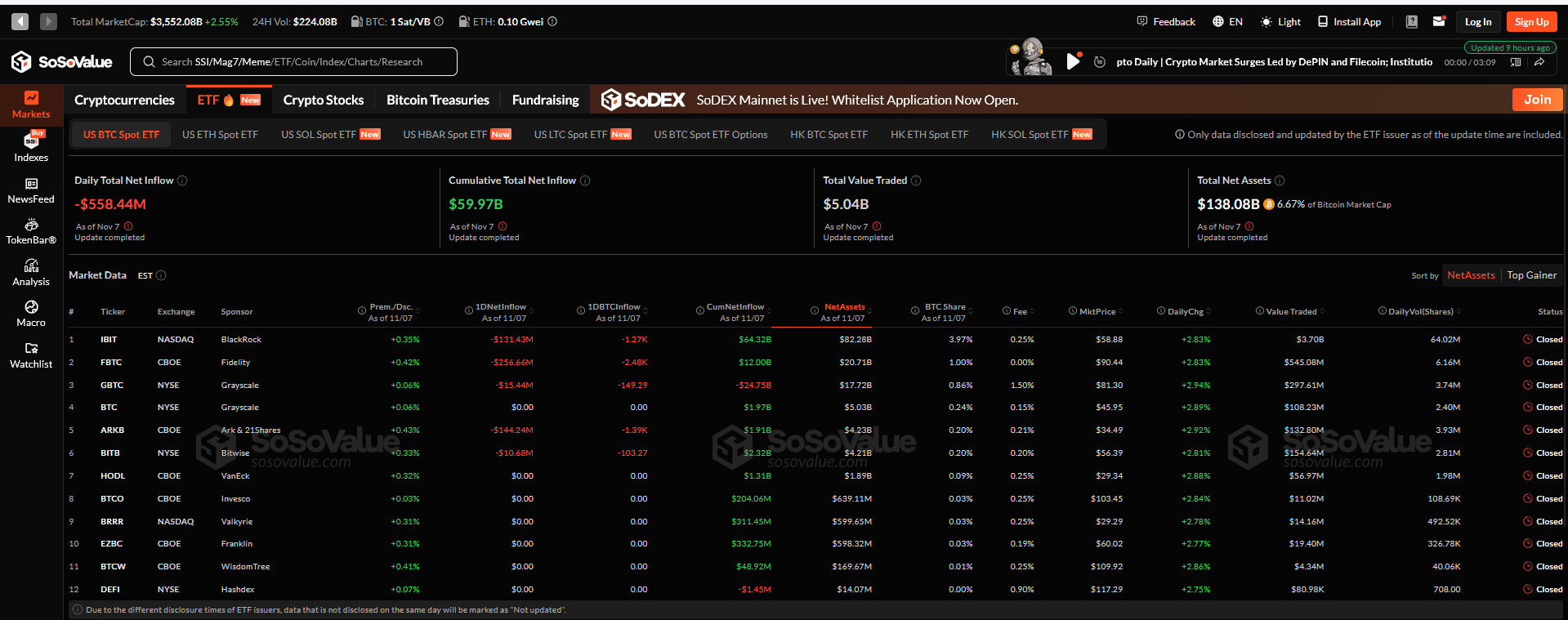
Task: Sort by NetAssets toggle
Action: (1471, 275)
